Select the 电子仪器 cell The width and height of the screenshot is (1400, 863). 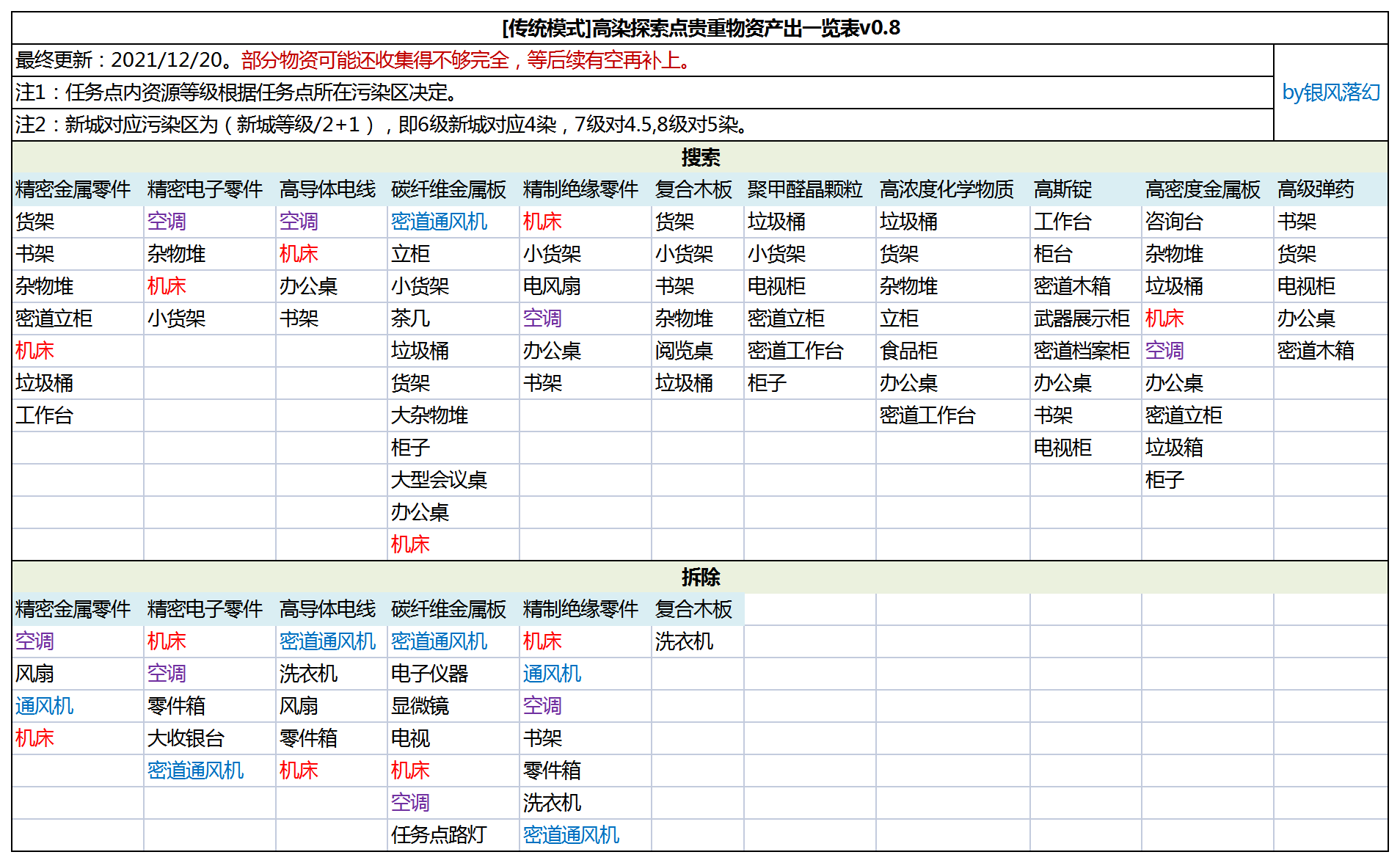click(453, 674)
